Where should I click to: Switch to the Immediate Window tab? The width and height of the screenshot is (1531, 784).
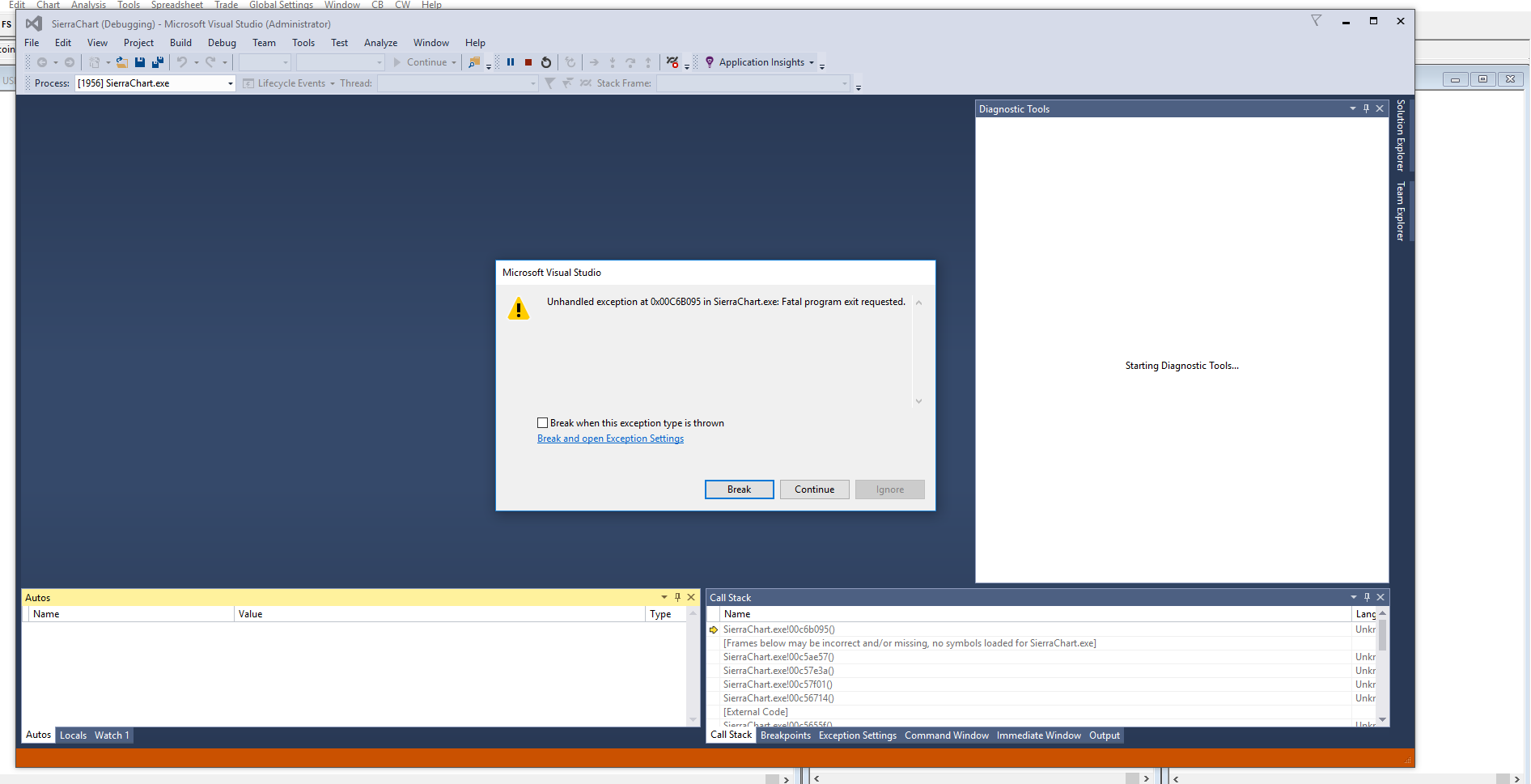[1039, 735]
